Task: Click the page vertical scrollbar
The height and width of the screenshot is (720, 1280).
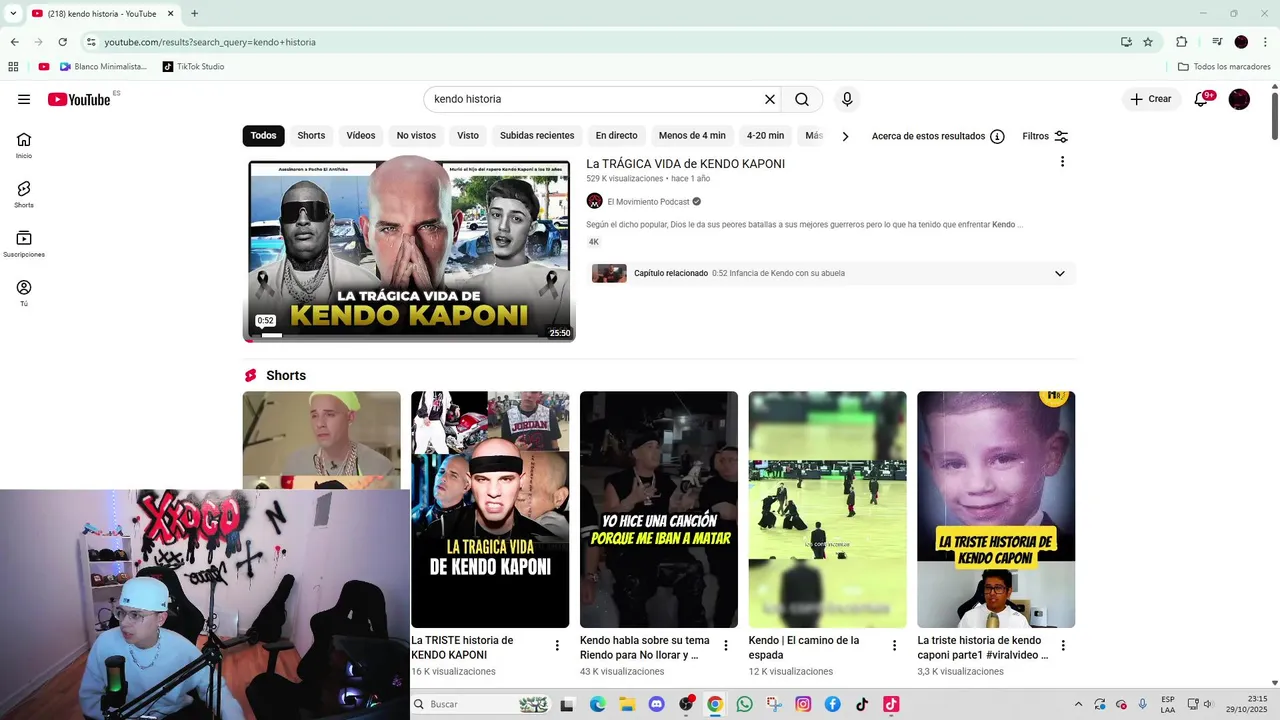Action: tap(1274, 115)
